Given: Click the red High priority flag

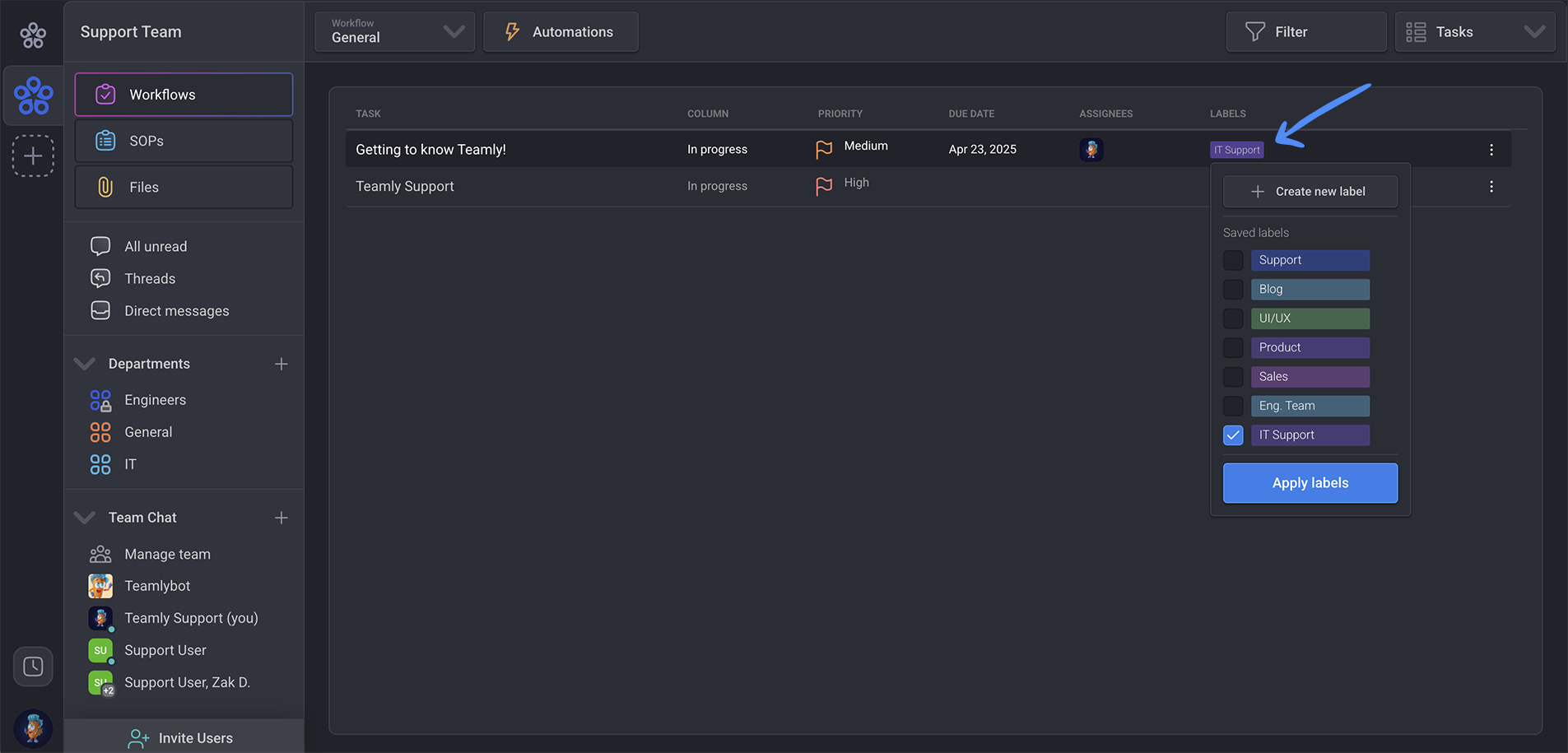Looking at the screenshot, I should click(824, 186).
